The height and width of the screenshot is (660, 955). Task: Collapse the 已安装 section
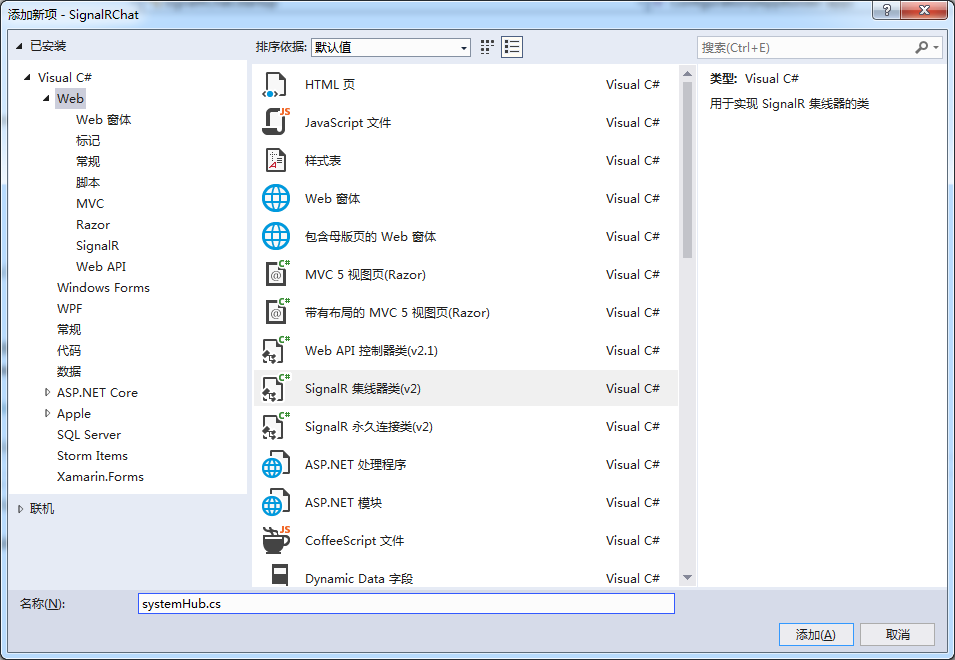[x=19, y=46]
